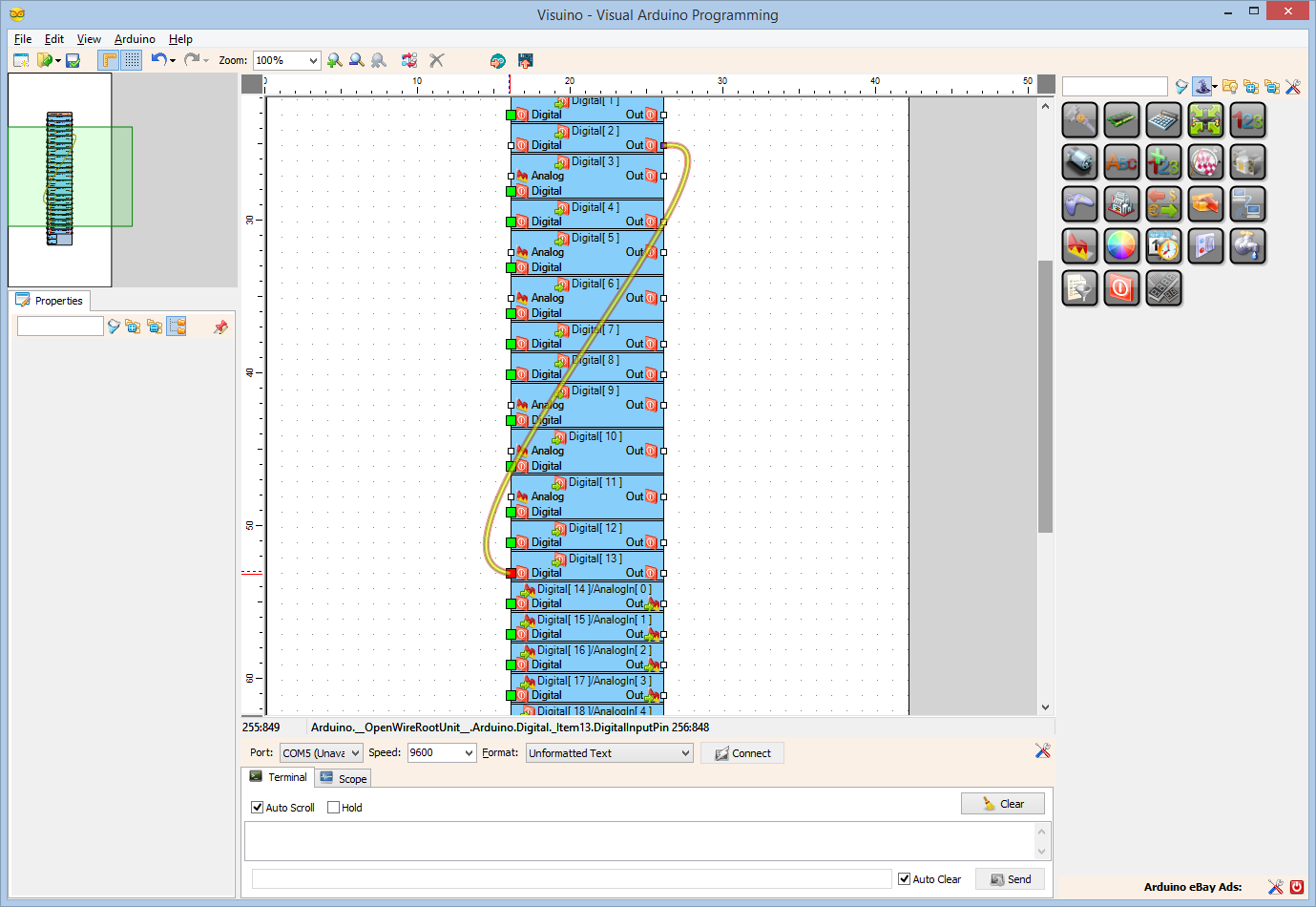The image size is (1316, 907).
Task: Open the color wheel component category
Action: [x=1121, y=246]
